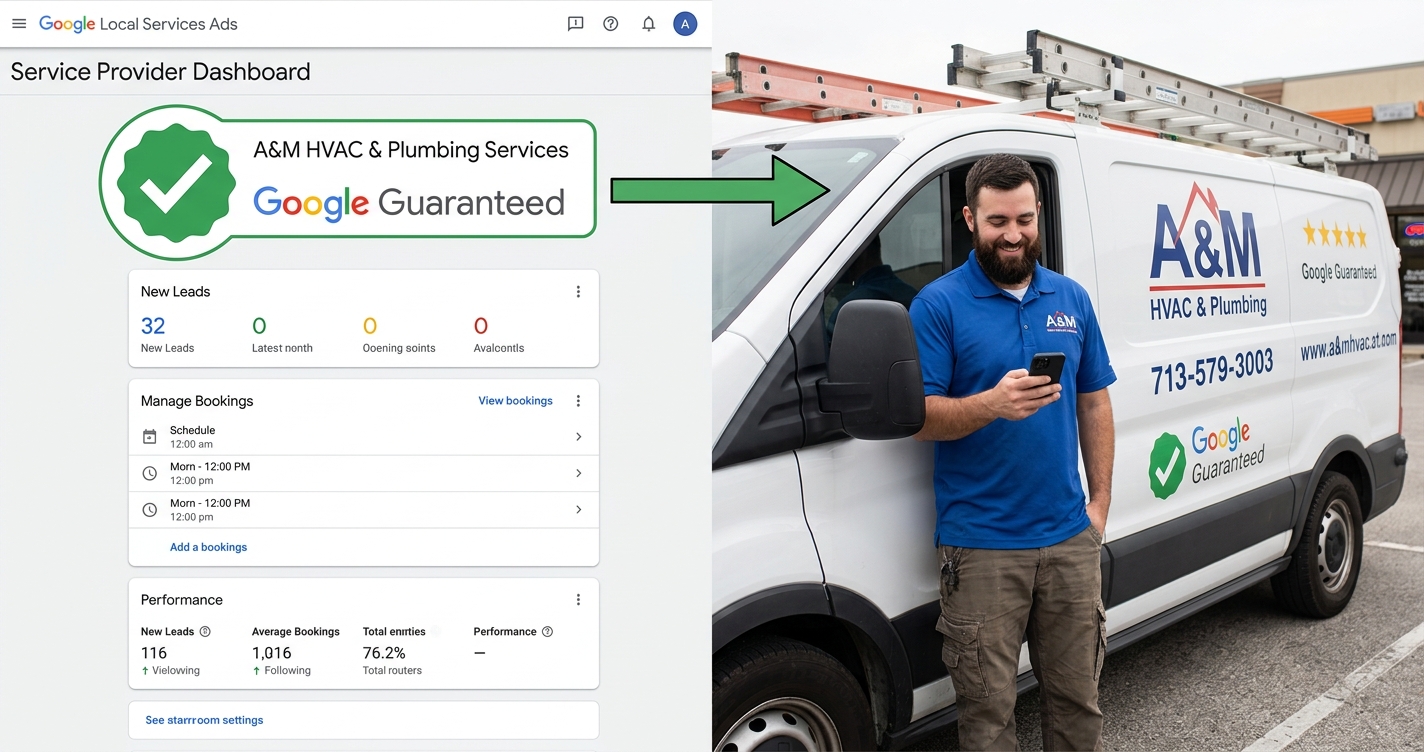Click the 76.2% Total routers value
Viewport: 1424px width, 752px height.
pos(384,653)
